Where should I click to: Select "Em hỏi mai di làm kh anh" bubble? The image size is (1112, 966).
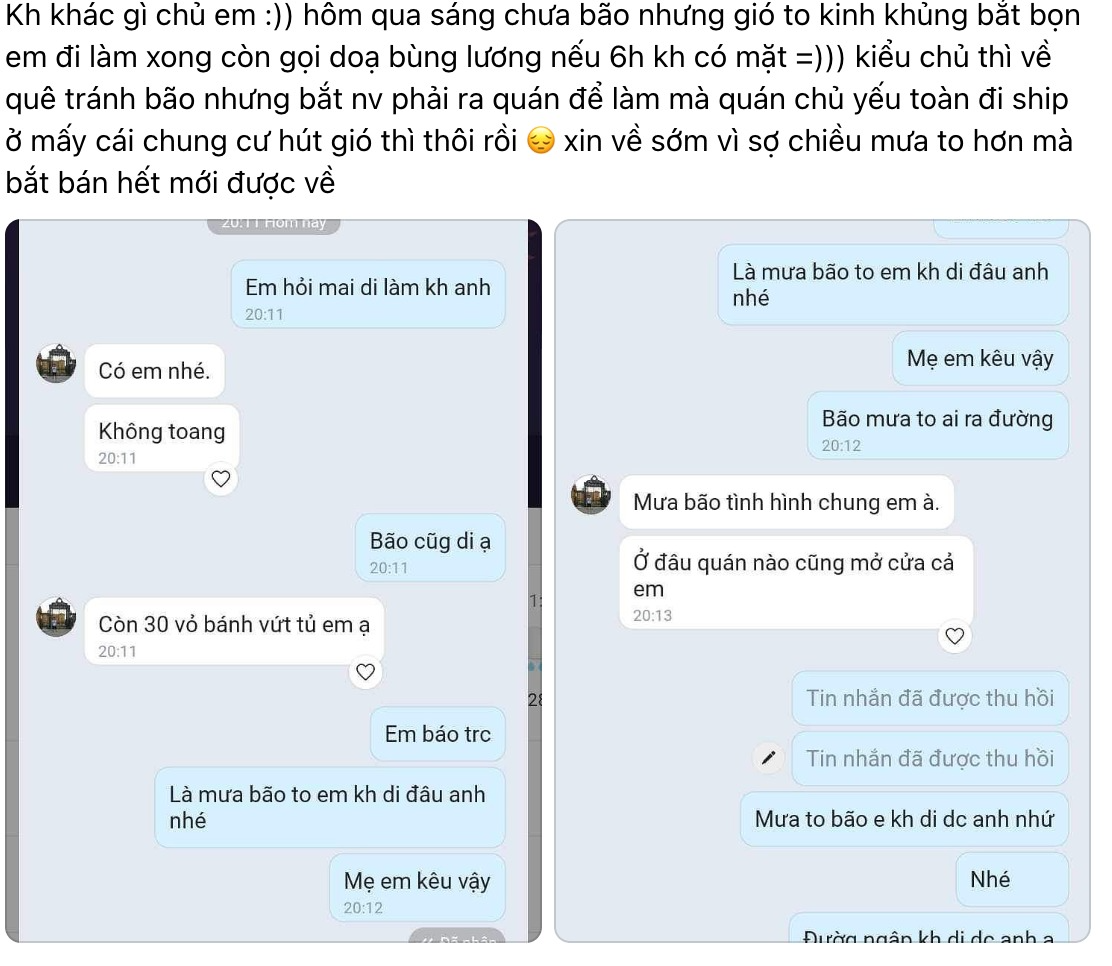pyautogui.click(x=368, y=294)
